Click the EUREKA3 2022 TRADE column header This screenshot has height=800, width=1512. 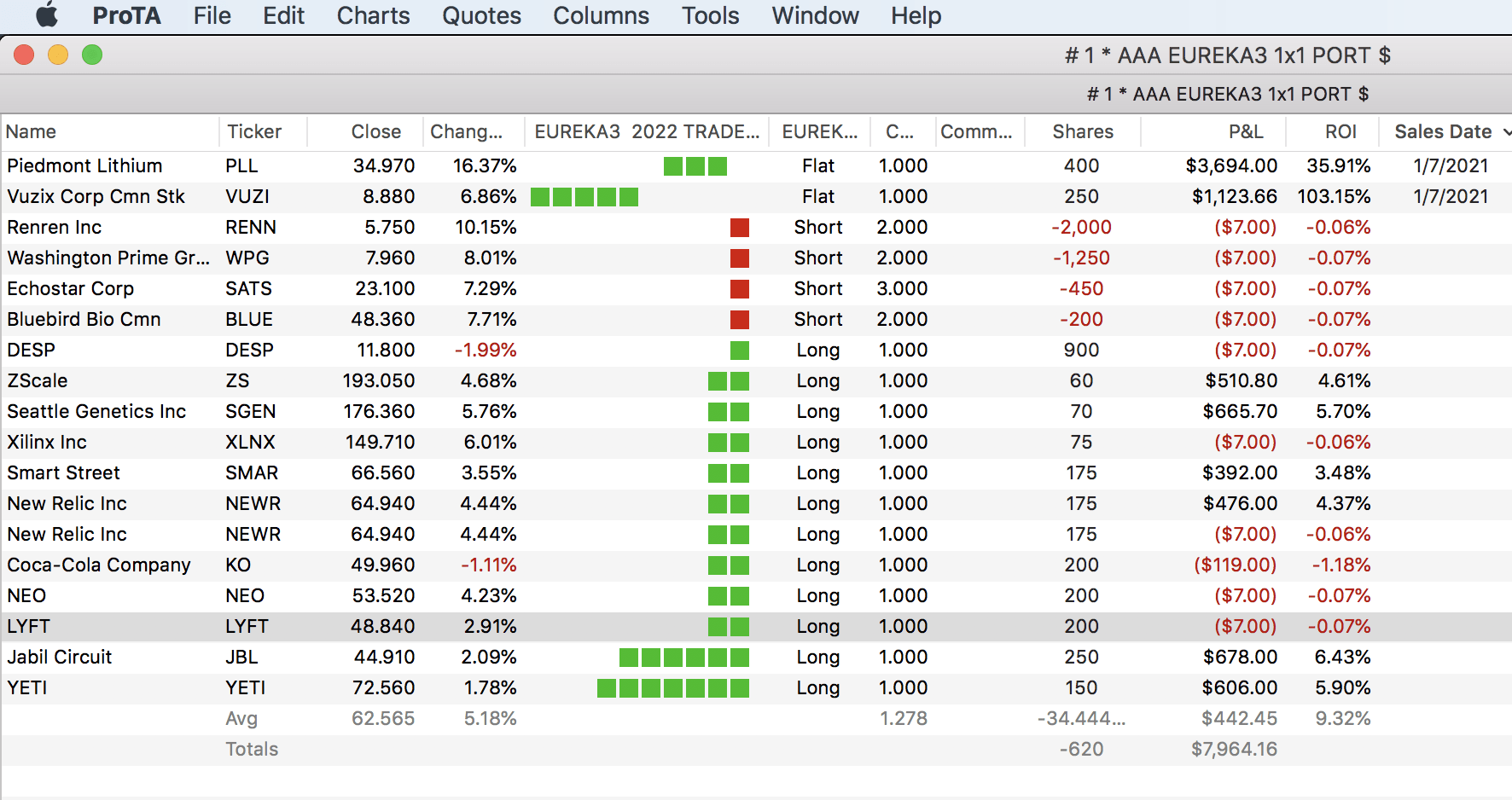point(647,132)
